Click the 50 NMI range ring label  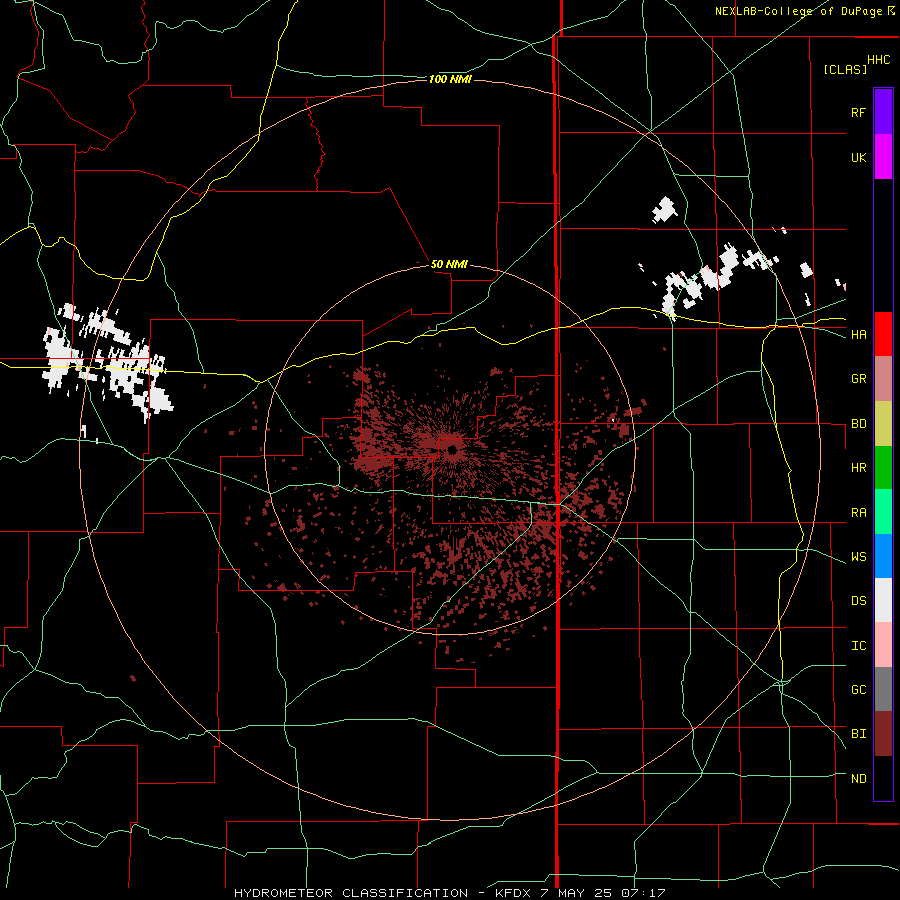click(x=449, y=265)
